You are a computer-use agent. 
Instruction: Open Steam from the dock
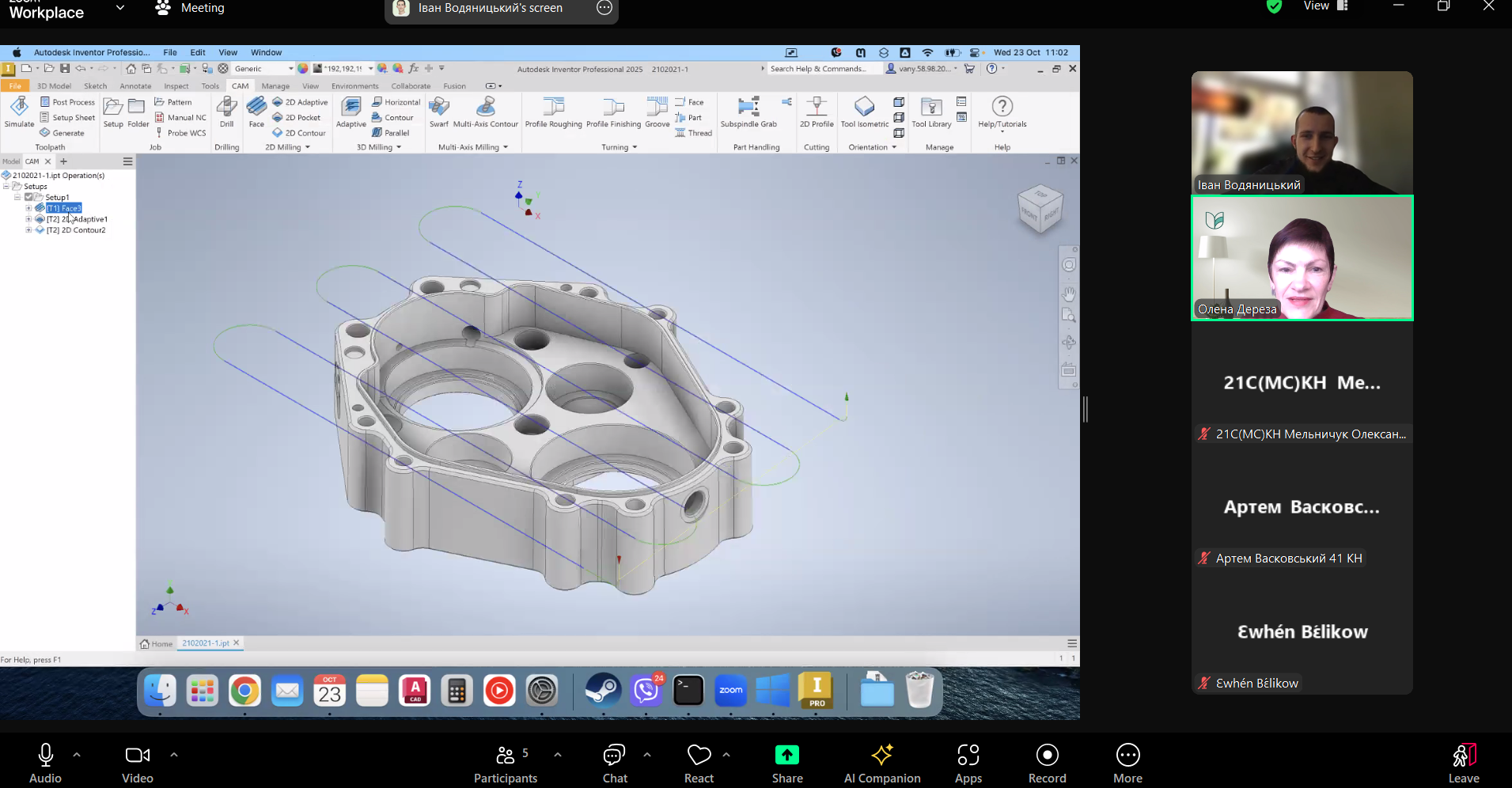click(603, 691)
